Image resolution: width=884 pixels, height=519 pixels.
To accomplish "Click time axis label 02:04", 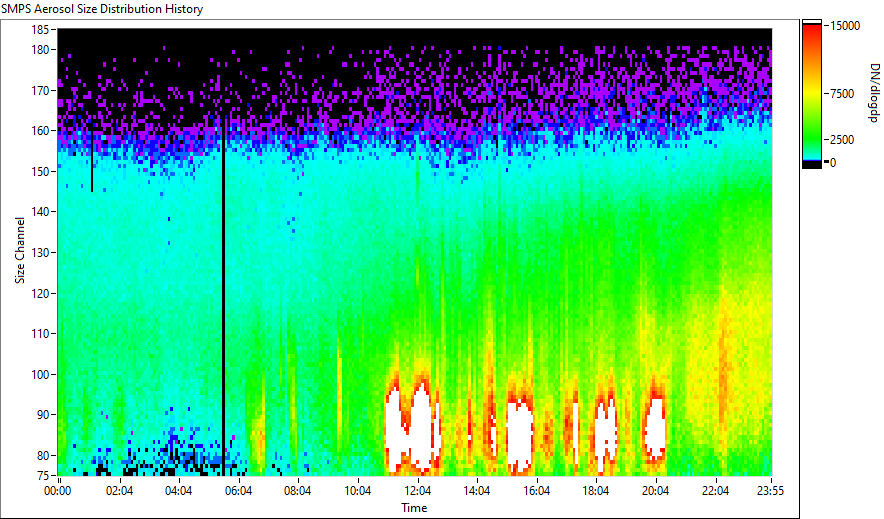I will coord(119,491).
